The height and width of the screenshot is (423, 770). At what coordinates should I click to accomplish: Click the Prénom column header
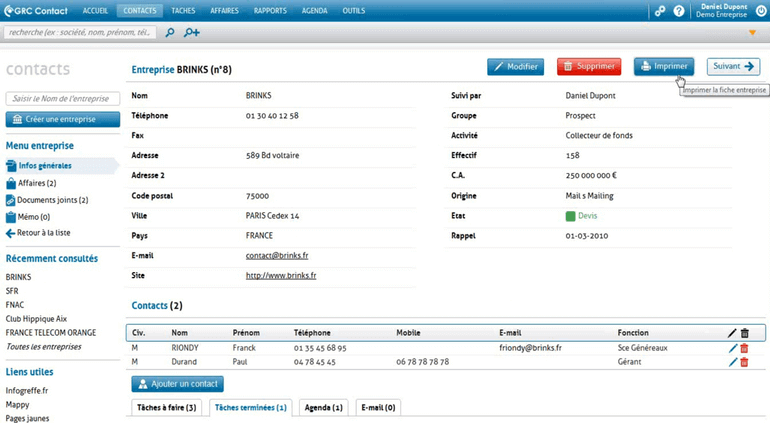click(x=246, y=333)
